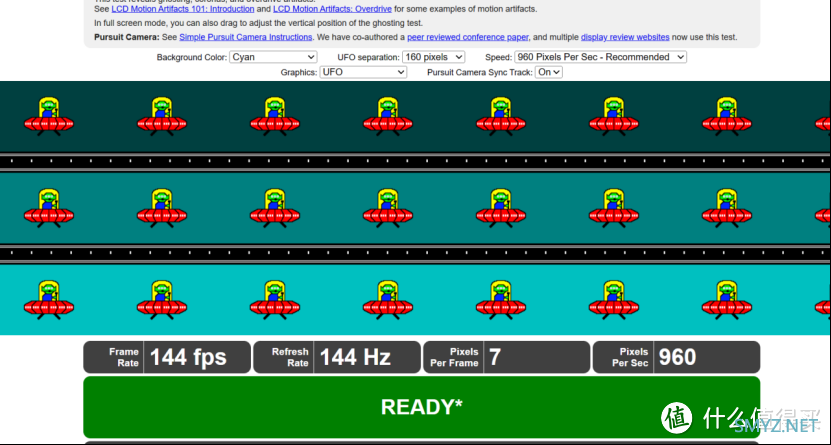Open Simple Pursuit Camera Instructions link
The image size is (831, 445).
(x=245, y=37)
